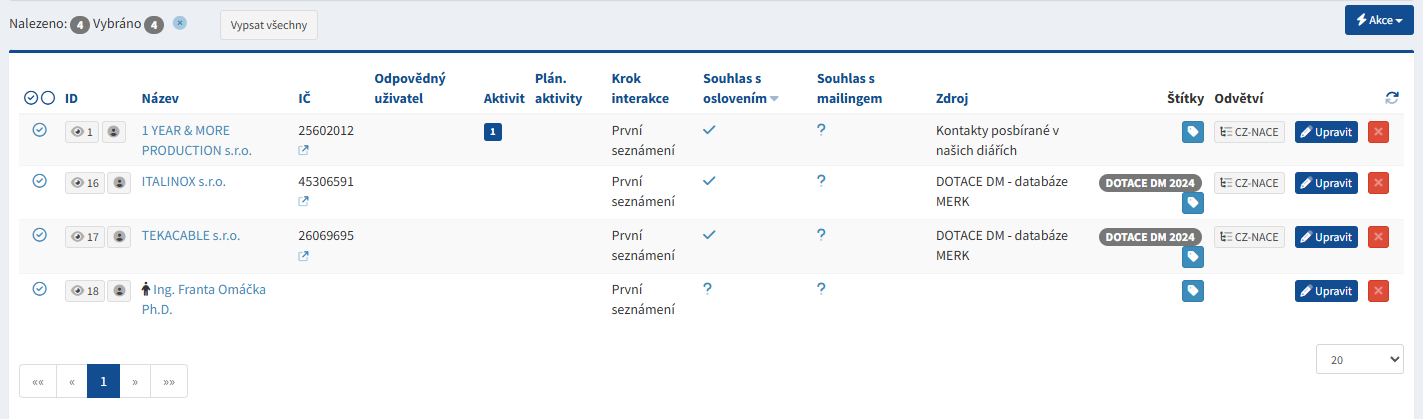Click the DOTACE DM 2024 tag on the TEKACABLE row
Screen dimensions: 1423x419
click(1149, 237)
